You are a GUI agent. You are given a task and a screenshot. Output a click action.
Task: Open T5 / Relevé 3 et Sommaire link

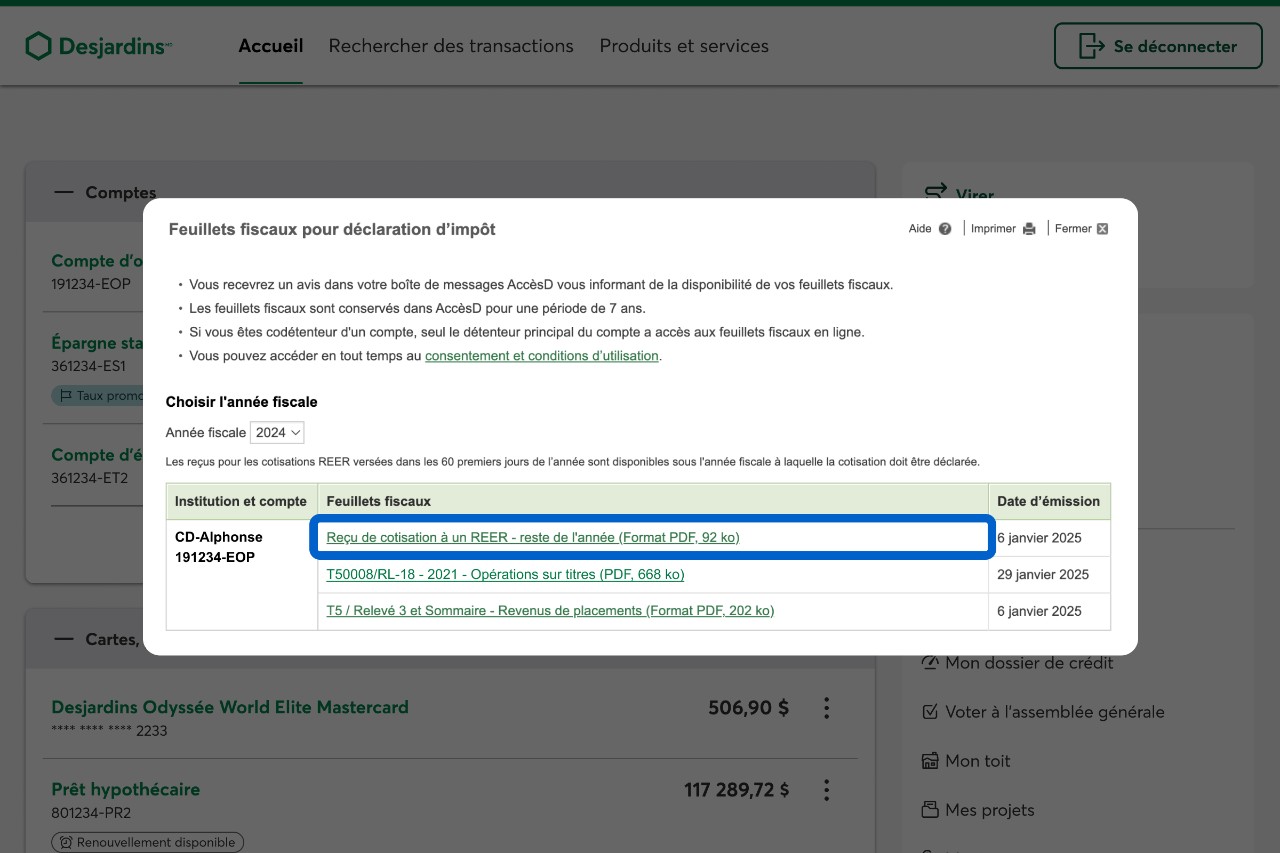point(550,611)
